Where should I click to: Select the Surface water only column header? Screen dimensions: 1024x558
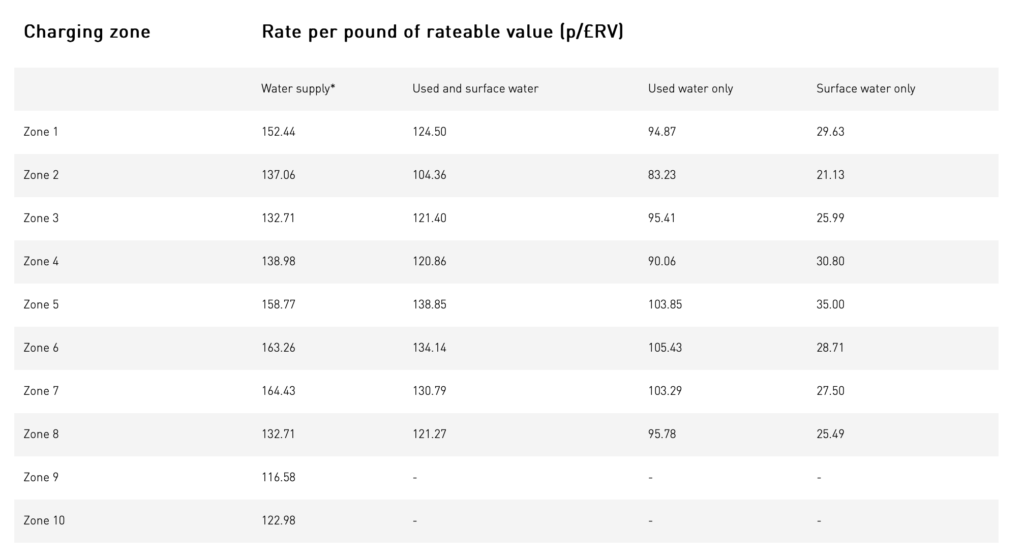tap(865, 89)
